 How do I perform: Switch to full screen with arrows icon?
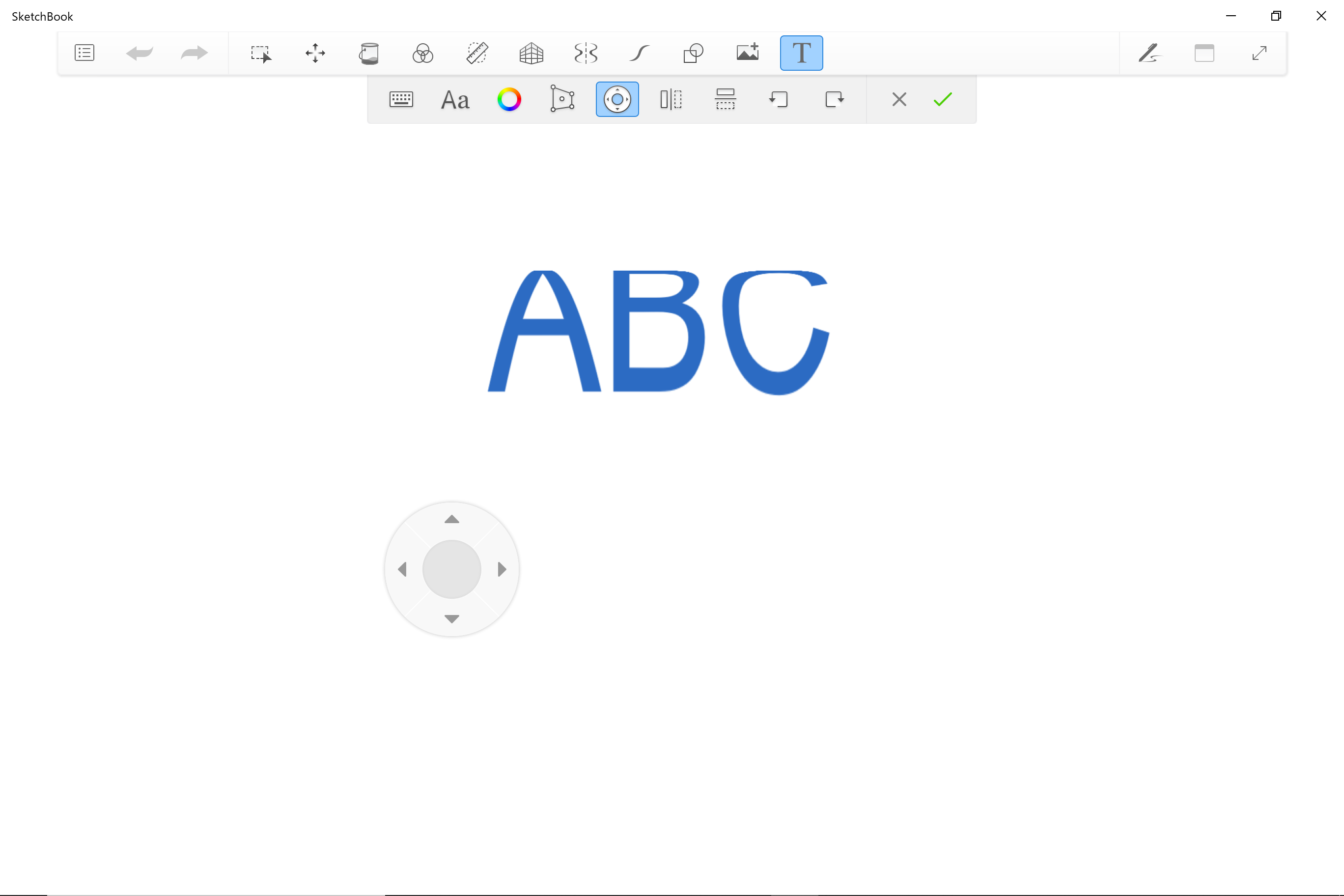click(x=1260, y=53)
